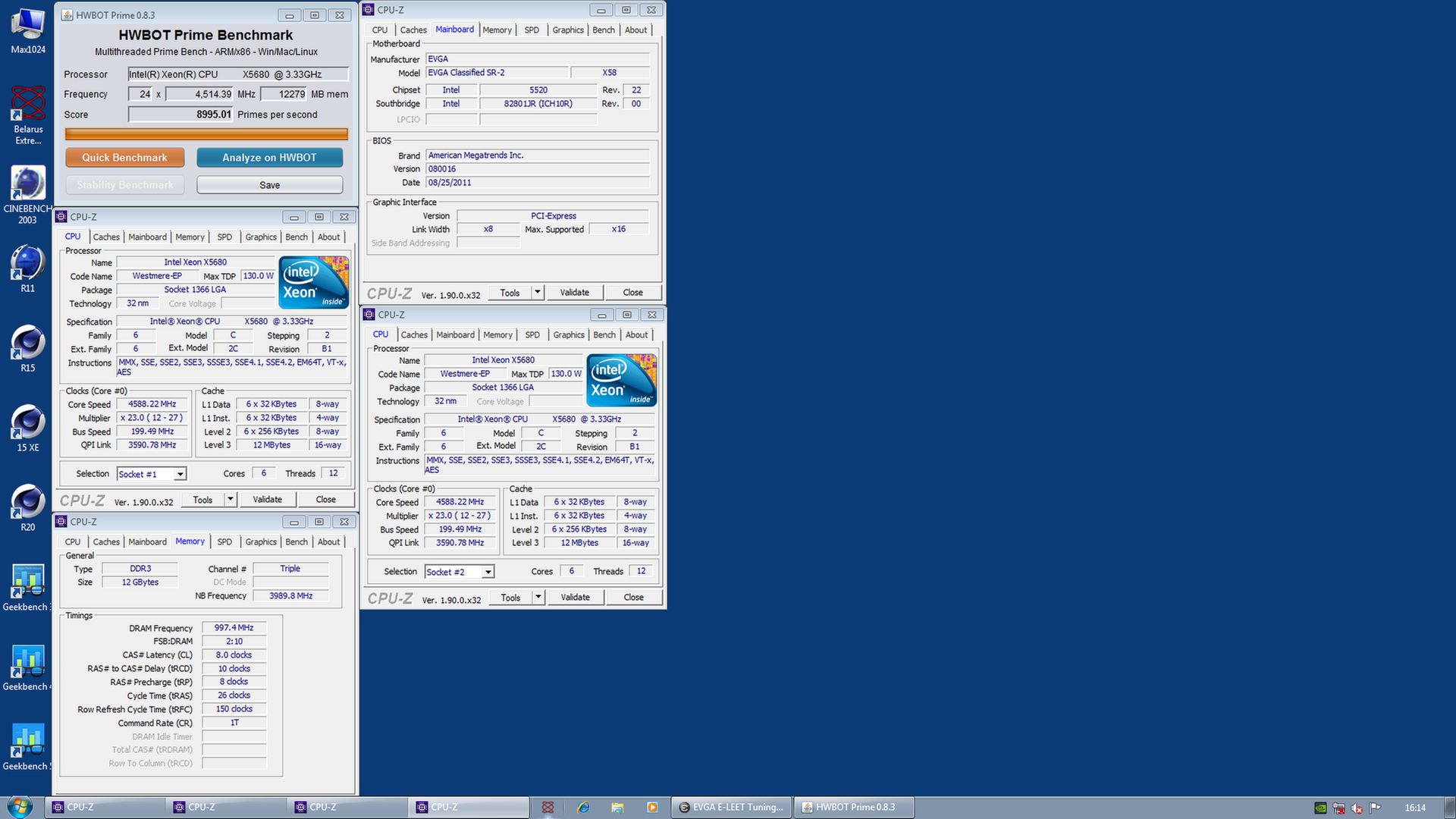Click NB Frequency value 3989.8 MHz

pos(290,596)
